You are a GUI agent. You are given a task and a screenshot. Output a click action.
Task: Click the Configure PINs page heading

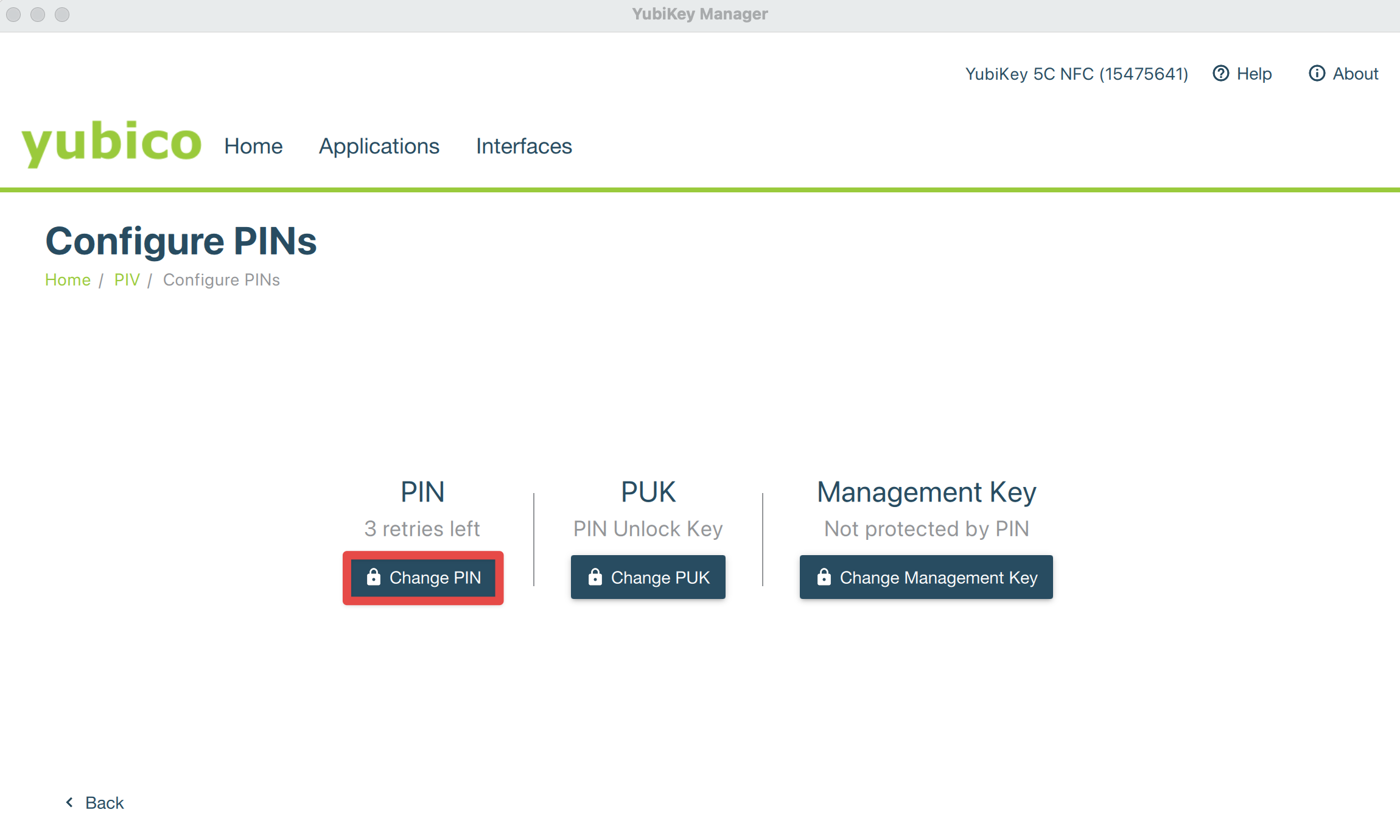click(x=181, y=241)
